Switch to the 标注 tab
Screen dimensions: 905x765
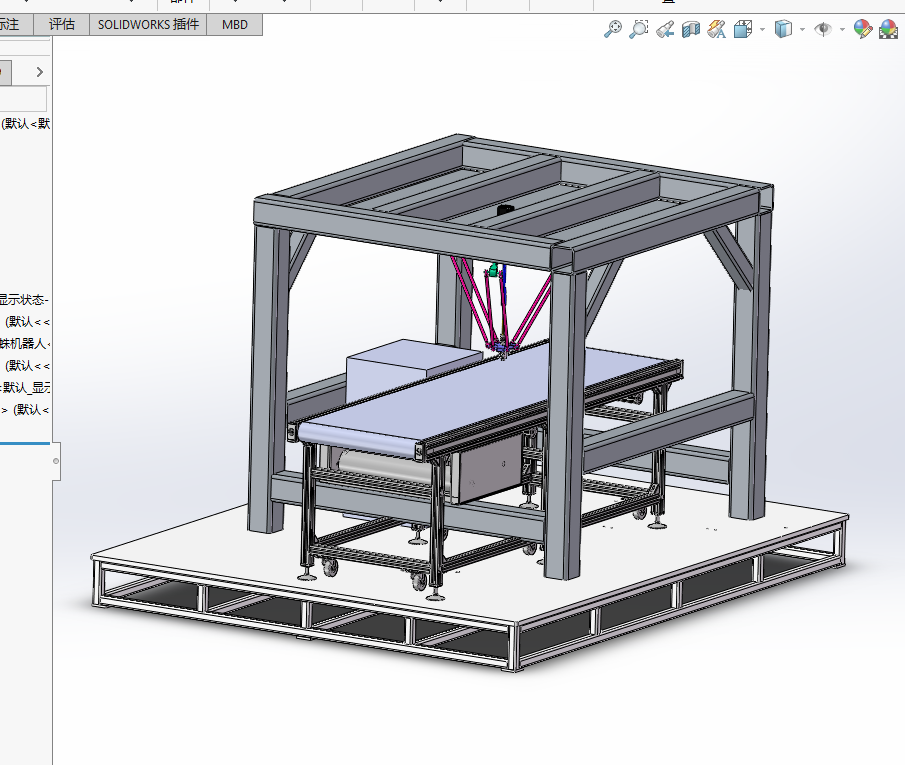pos(16,24)
